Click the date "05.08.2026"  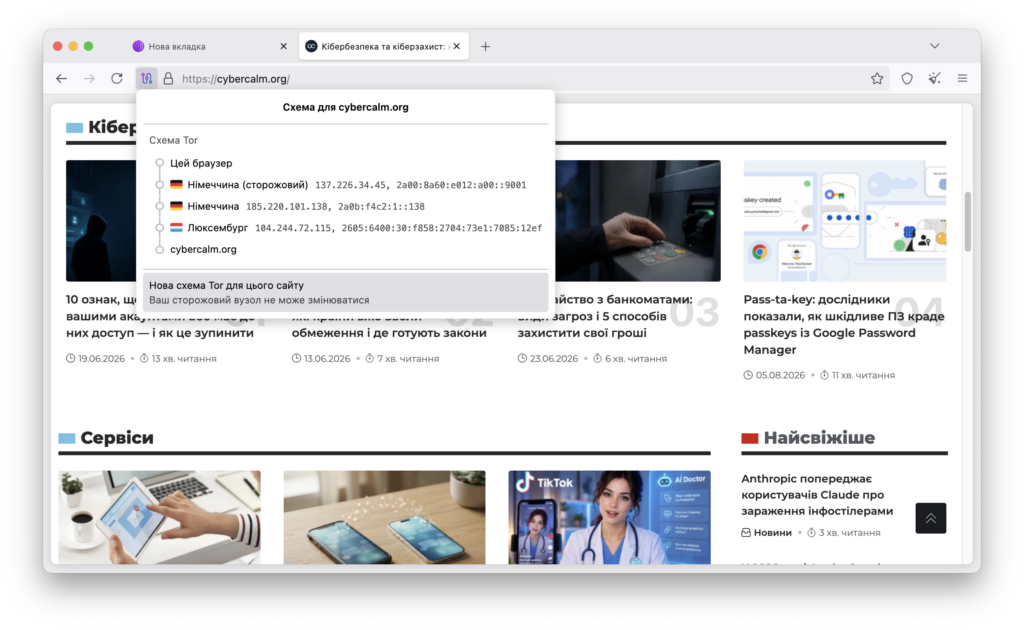(780, 375)
